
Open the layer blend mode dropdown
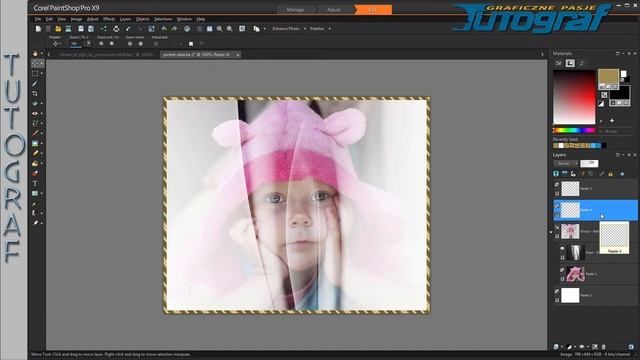pos(565,164)
